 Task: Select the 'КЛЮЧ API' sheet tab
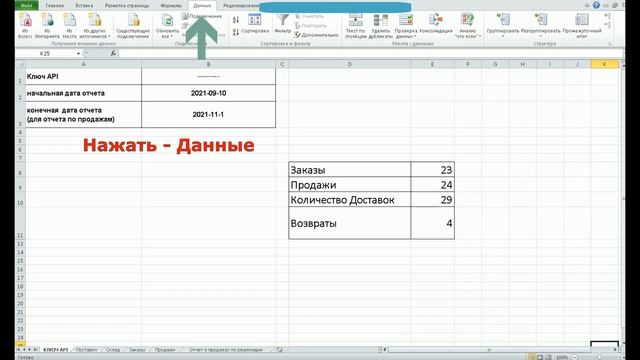point(56,350)
